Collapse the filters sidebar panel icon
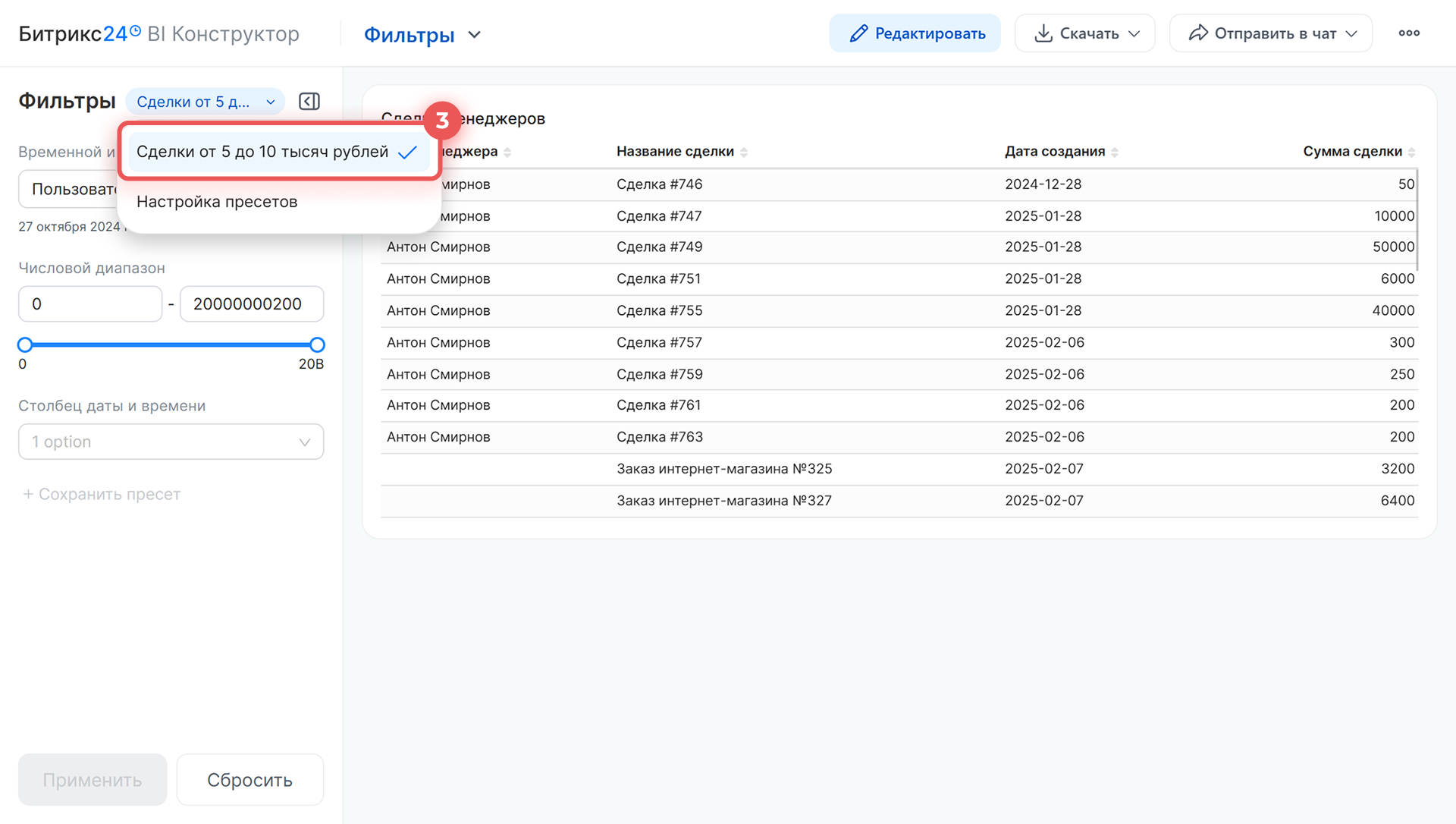This screenshot has width=1456, height=824. [x=309, y=102]
